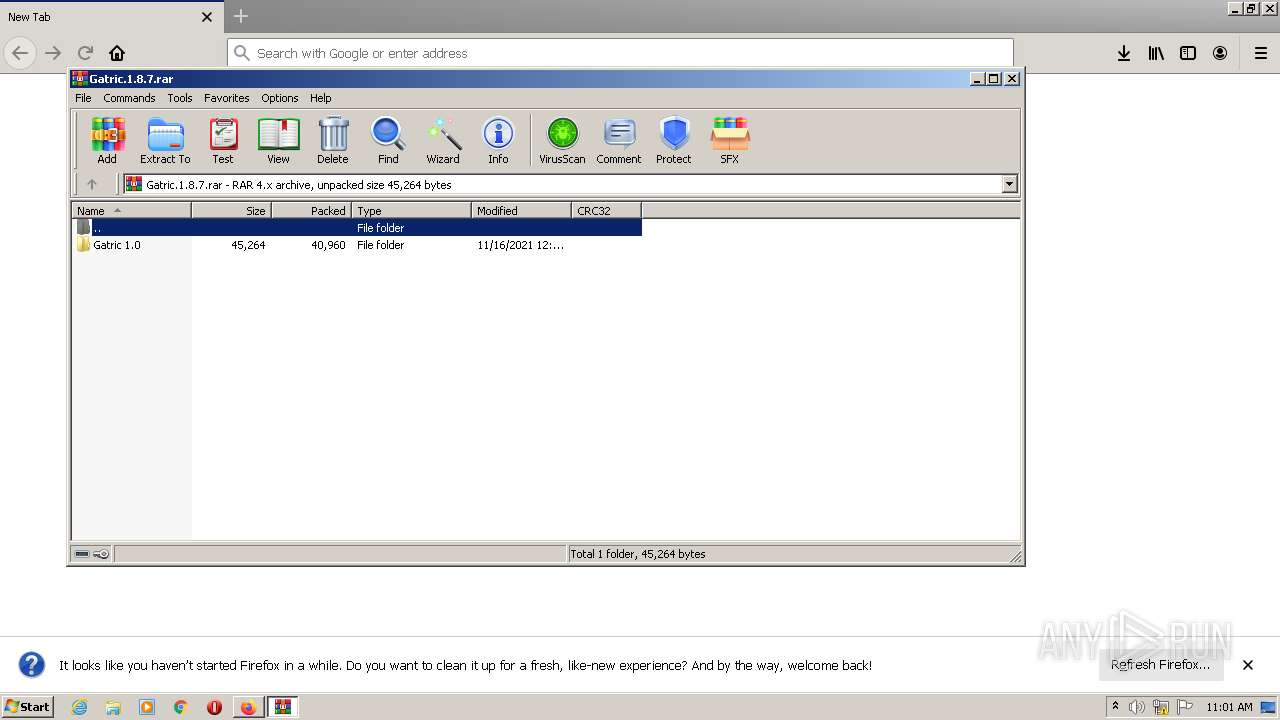Screen dimensions: 1280x720
Task: Start VirusScan on the archive
Action: [x=562, y=140]
